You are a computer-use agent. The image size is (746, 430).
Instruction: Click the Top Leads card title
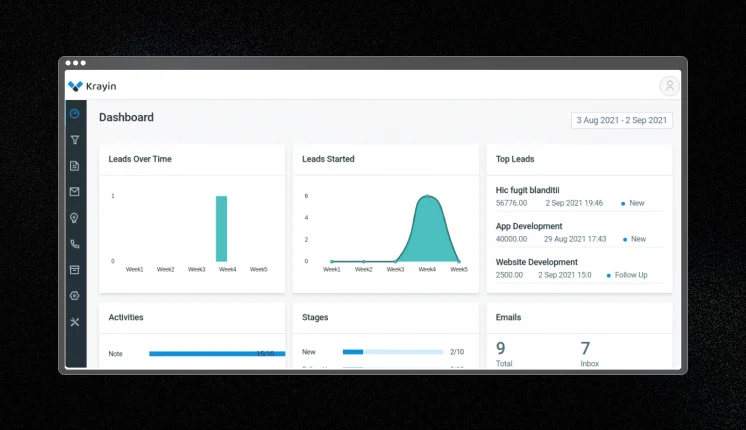[515, 159]
